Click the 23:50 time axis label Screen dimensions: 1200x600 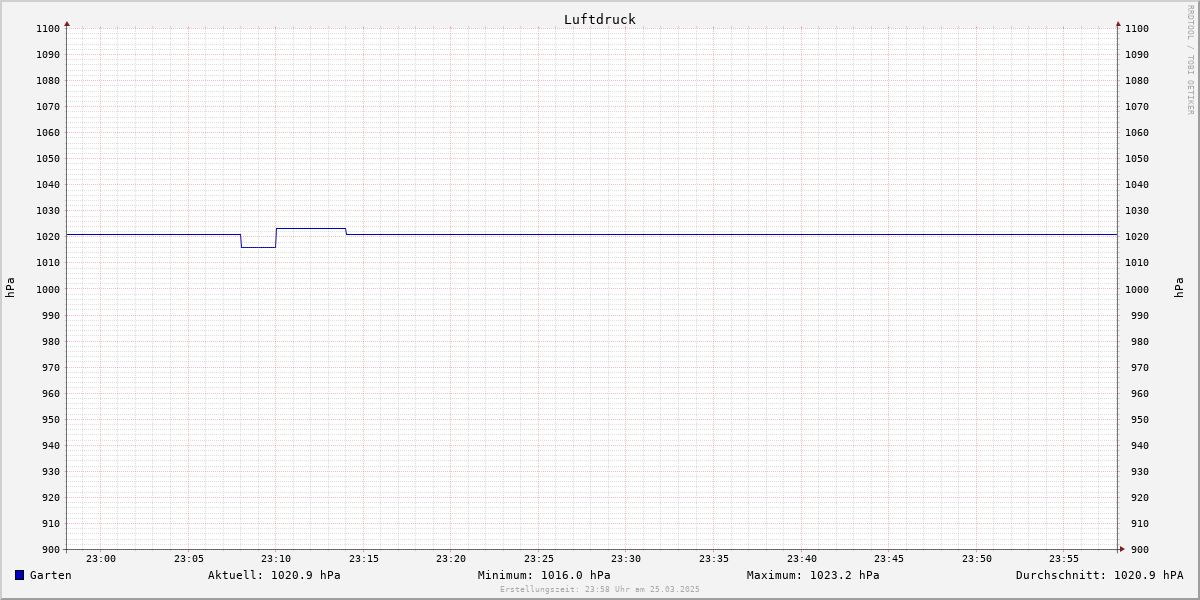coord(977,559)
